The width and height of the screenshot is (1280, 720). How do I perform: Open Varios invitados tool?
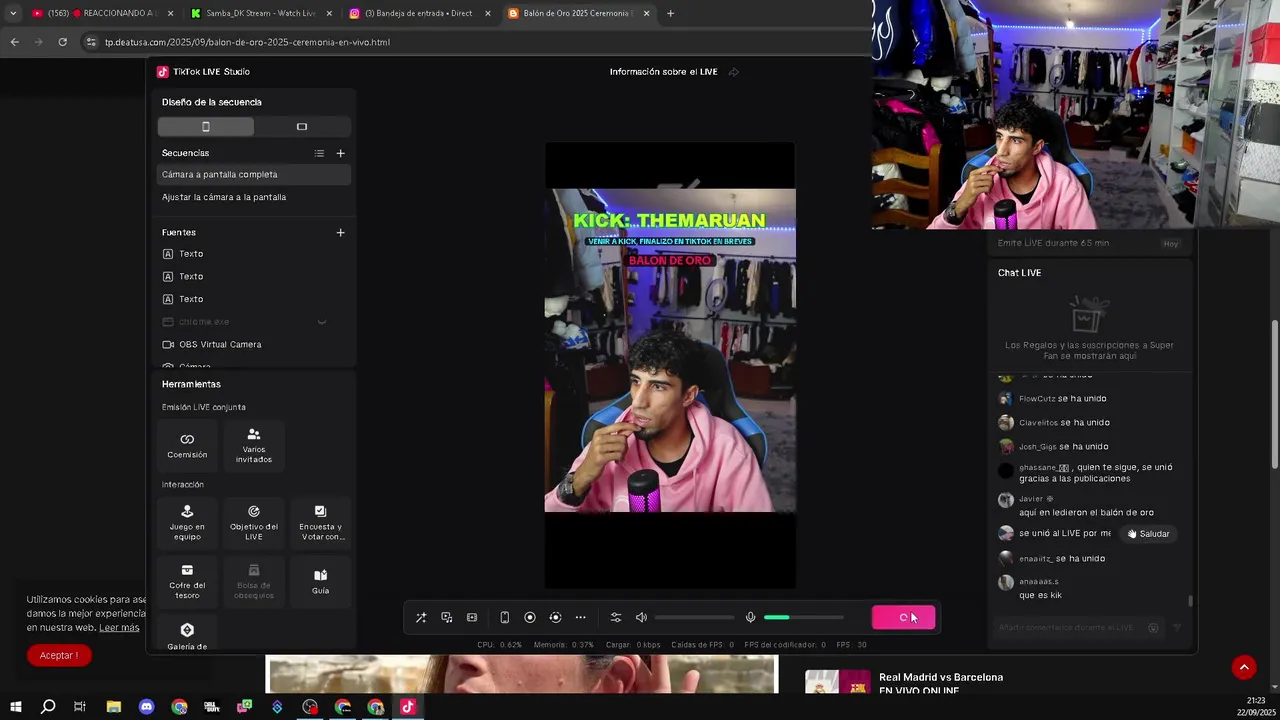click(254, 446)
